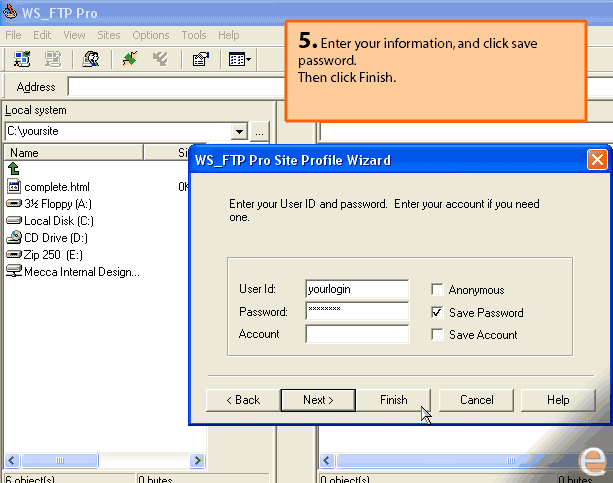Image resolution: width=613 pixels, height=483 pixels.
Task: Click the Connect to site toolbar icon
Action: (22, 60)
